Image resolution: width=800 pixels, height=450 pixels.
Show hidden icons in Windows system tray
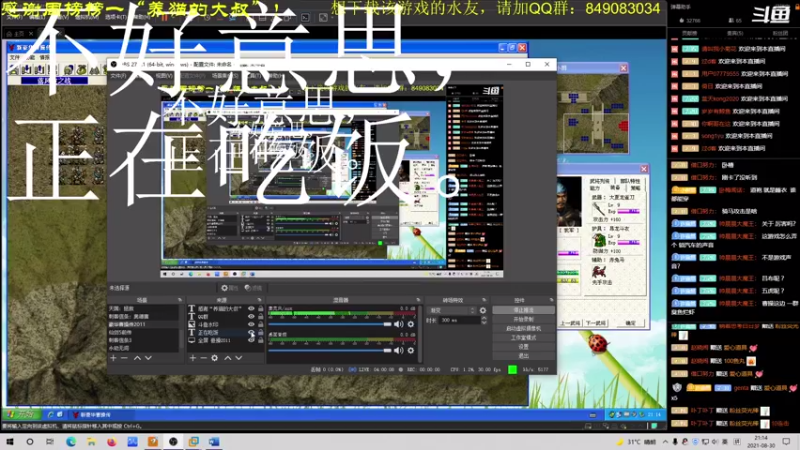click(x=665, y=442)
